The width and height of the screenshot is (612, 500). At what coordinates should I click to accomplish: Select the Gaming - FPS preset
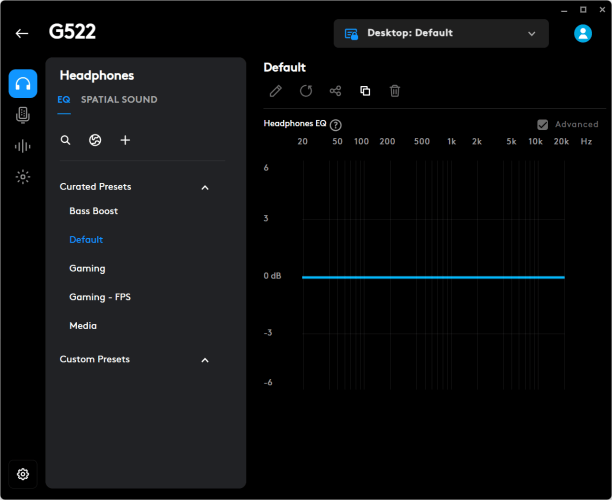100,297
